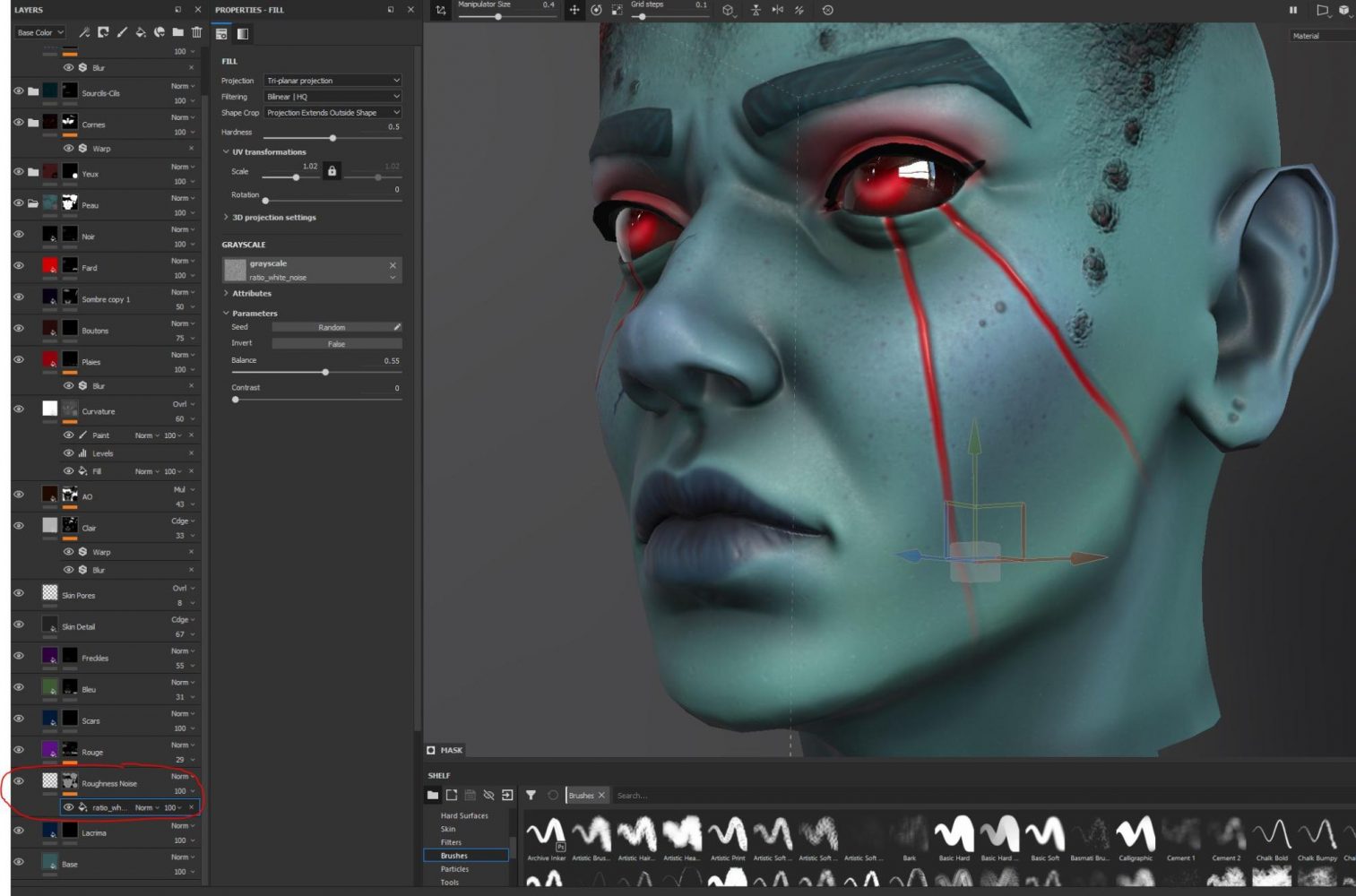
Task: Toggle visibility of Roughness Noise layer
Action: 19,781
